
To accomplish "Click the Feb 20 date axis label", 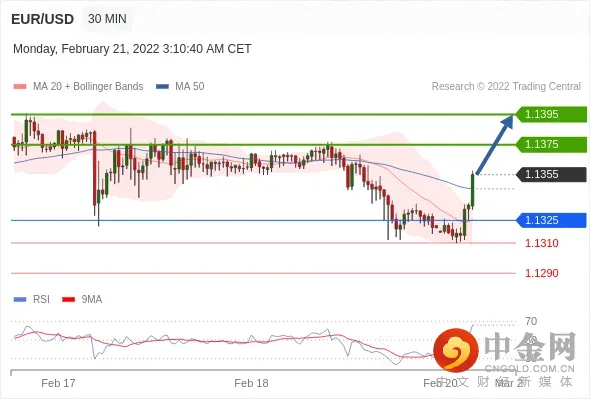I will [x=440, y=383].
